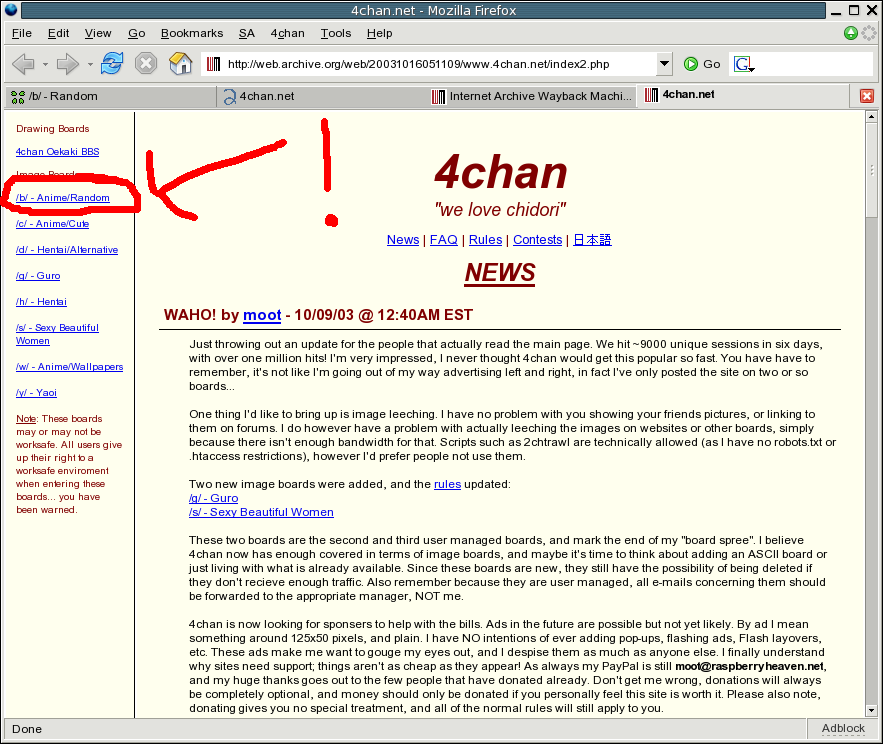
Task: Open the Bookmarks menu
Action: tap(192, 33)
